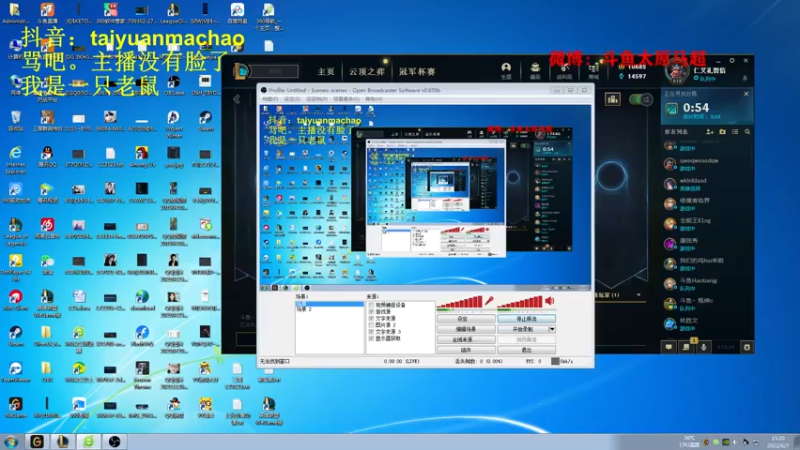Viewport: 800px width, 450px height.
Task: Select friend qweqweasdqw in friends list
Action: pyautogui.click(x=707, y=164)
